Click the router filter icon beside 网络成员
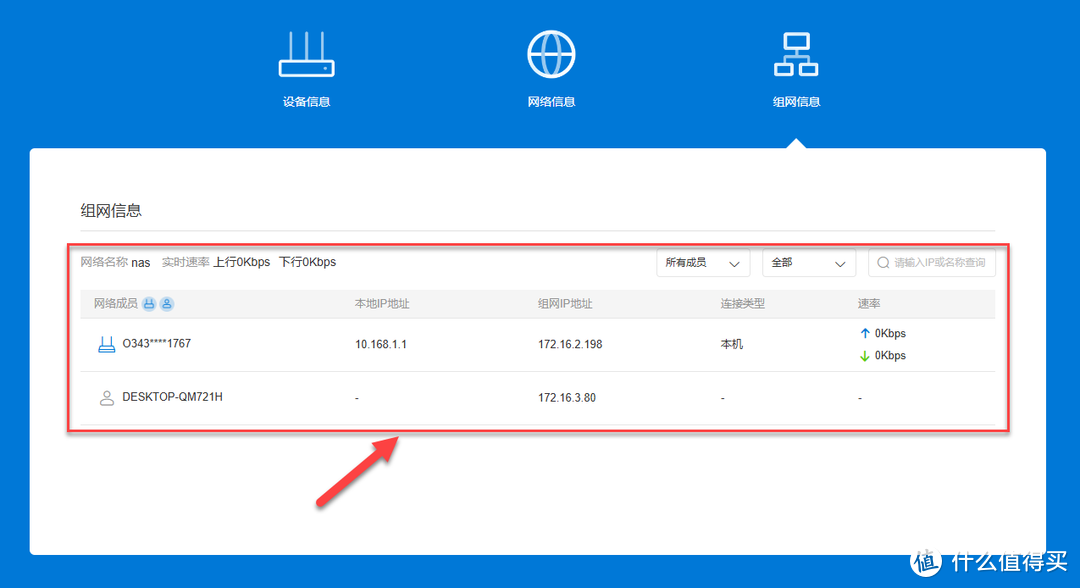This screenshot has width=1080, height=588. [x=149, y=304]
